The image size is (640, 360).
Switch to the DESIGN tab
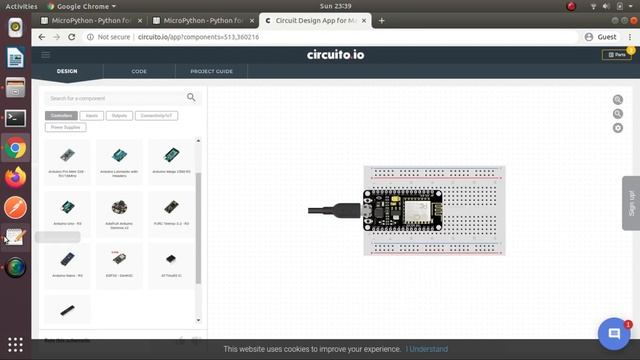(67, 71)
